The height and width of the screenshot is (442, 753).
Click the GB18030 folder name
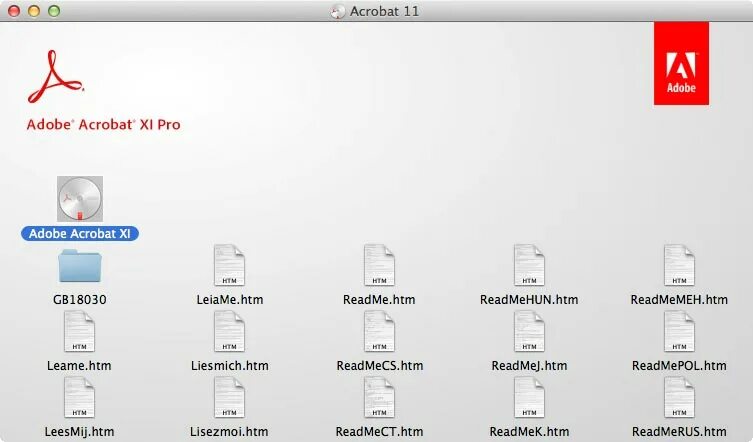[x=80, y=300]
